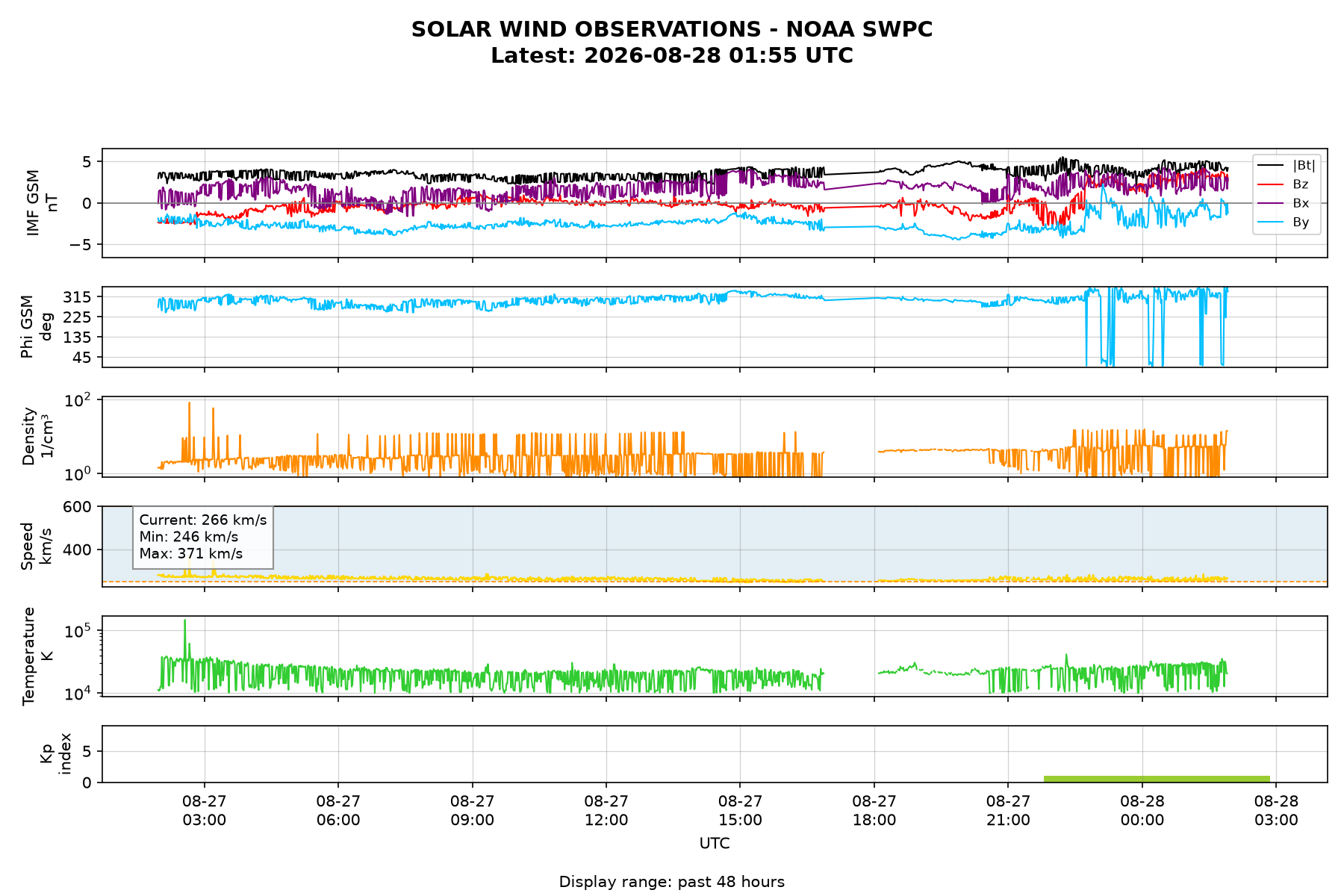Click the IMF GSM nT axis label
The width and height of the screenshot is (1344, 896).
(42, 203)
